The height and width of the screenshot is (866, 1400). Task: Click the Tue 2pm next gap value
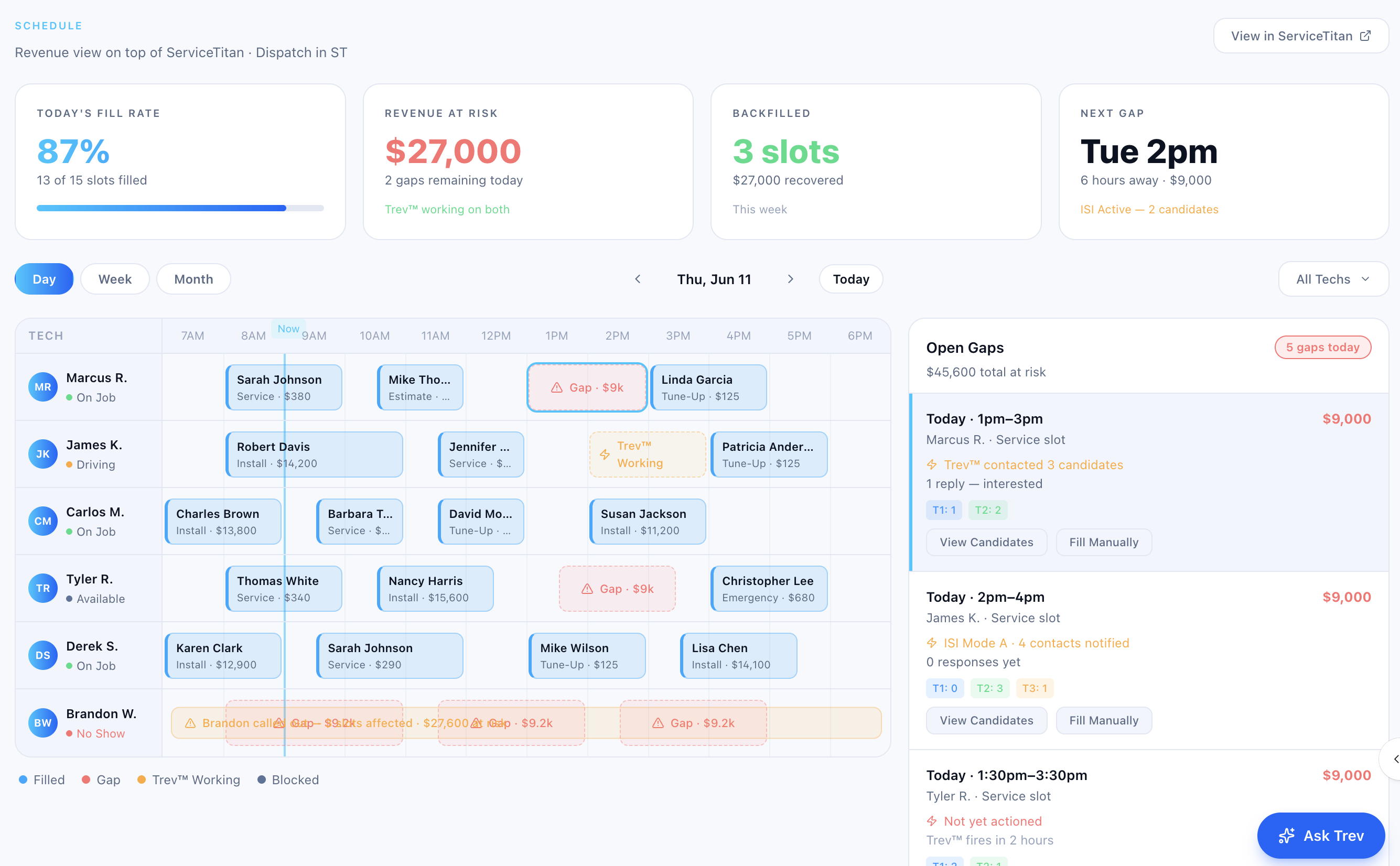pyautogui.click(x=1148, y=151)
